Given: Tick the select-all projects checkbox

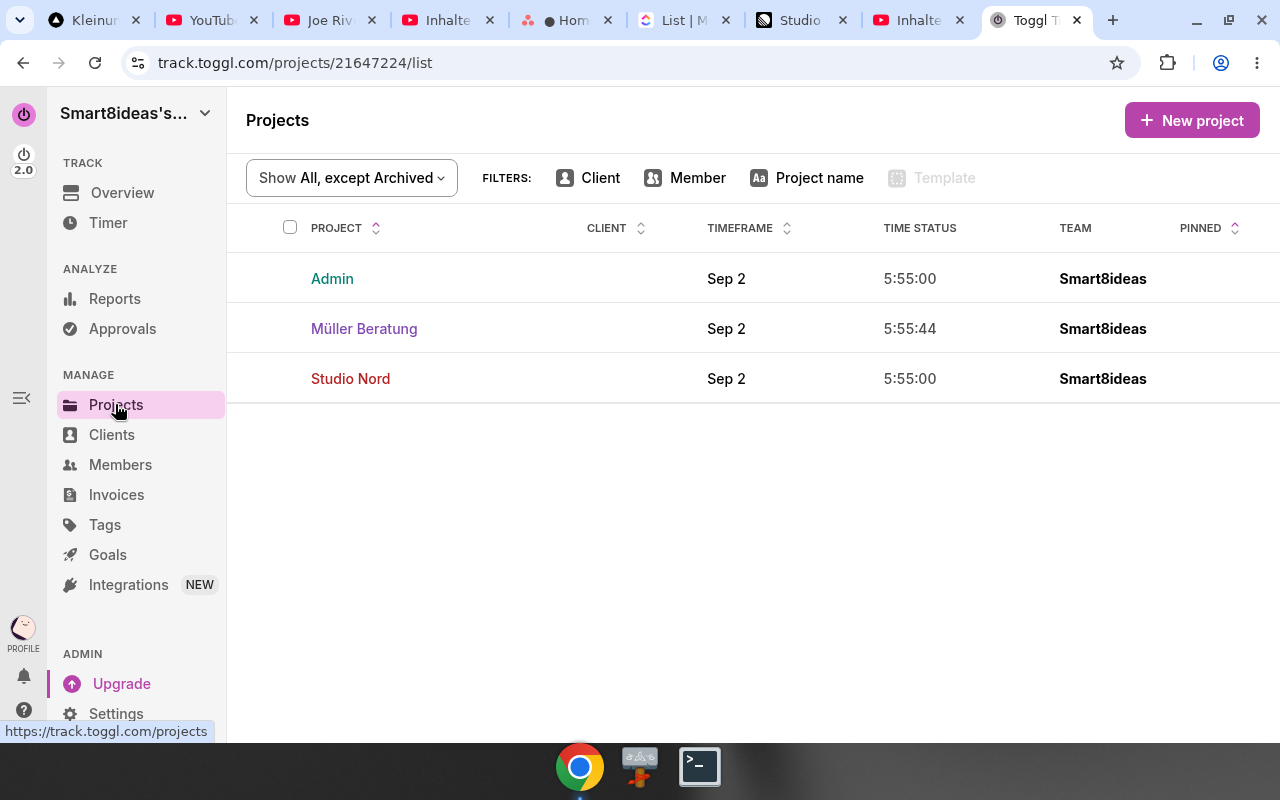Looking at the screenshot, I should (x=290, y=227).
